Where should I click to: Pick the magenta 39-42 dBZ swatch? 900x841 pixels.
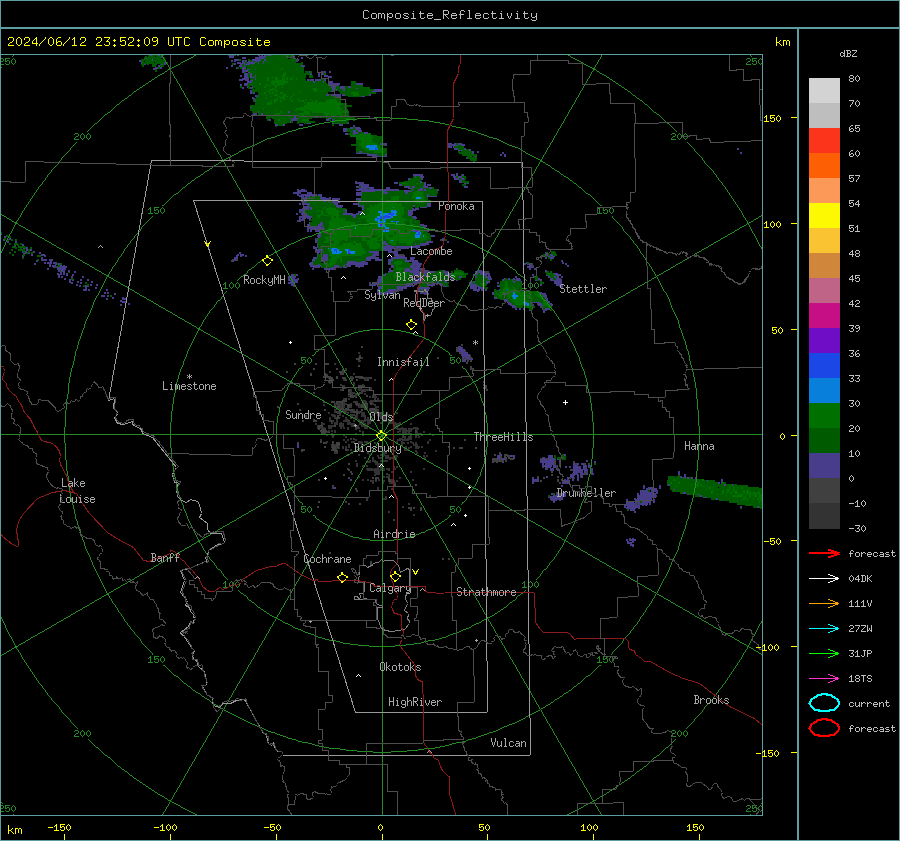[x=824, y=316]
